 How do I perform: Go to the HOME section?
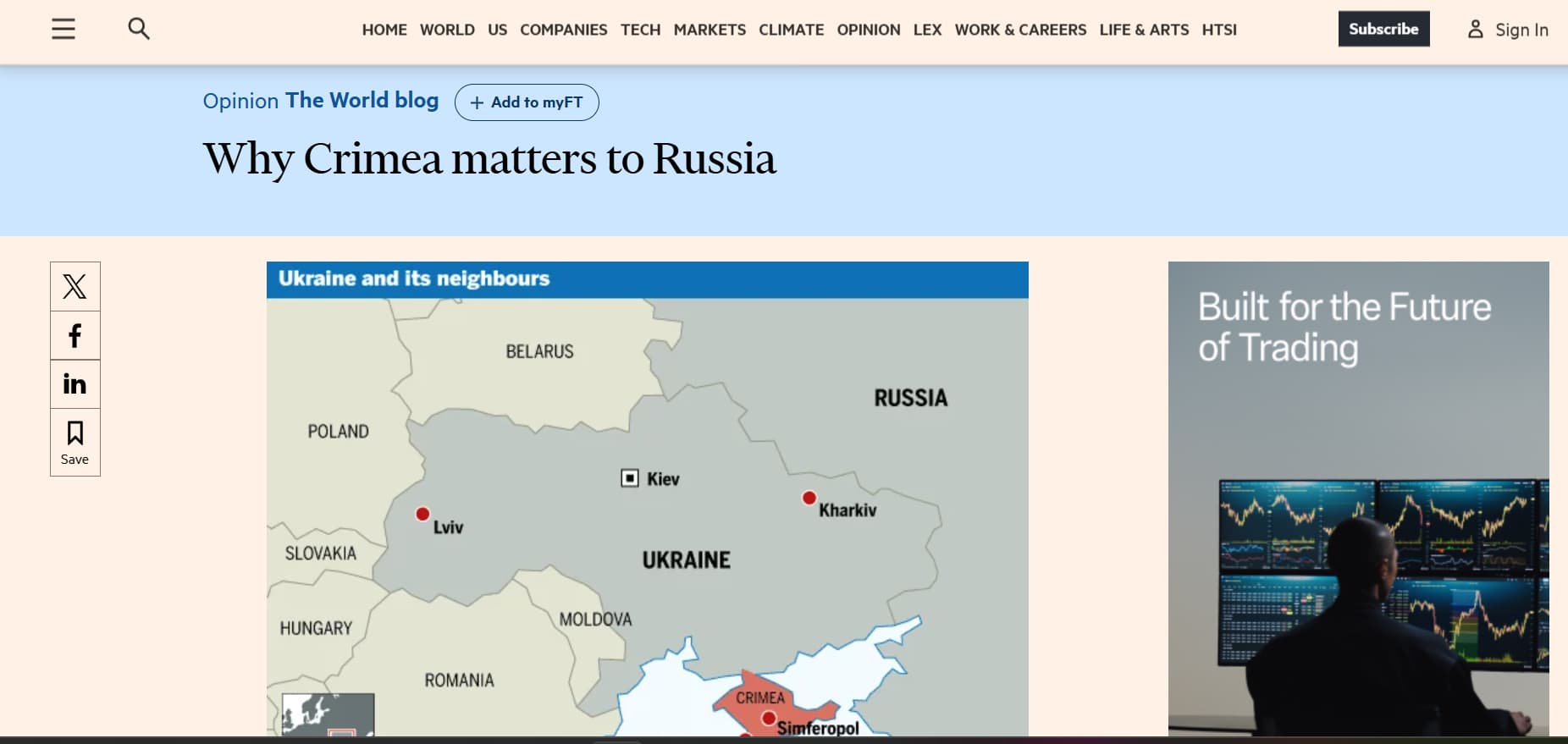tap(384, 30)
